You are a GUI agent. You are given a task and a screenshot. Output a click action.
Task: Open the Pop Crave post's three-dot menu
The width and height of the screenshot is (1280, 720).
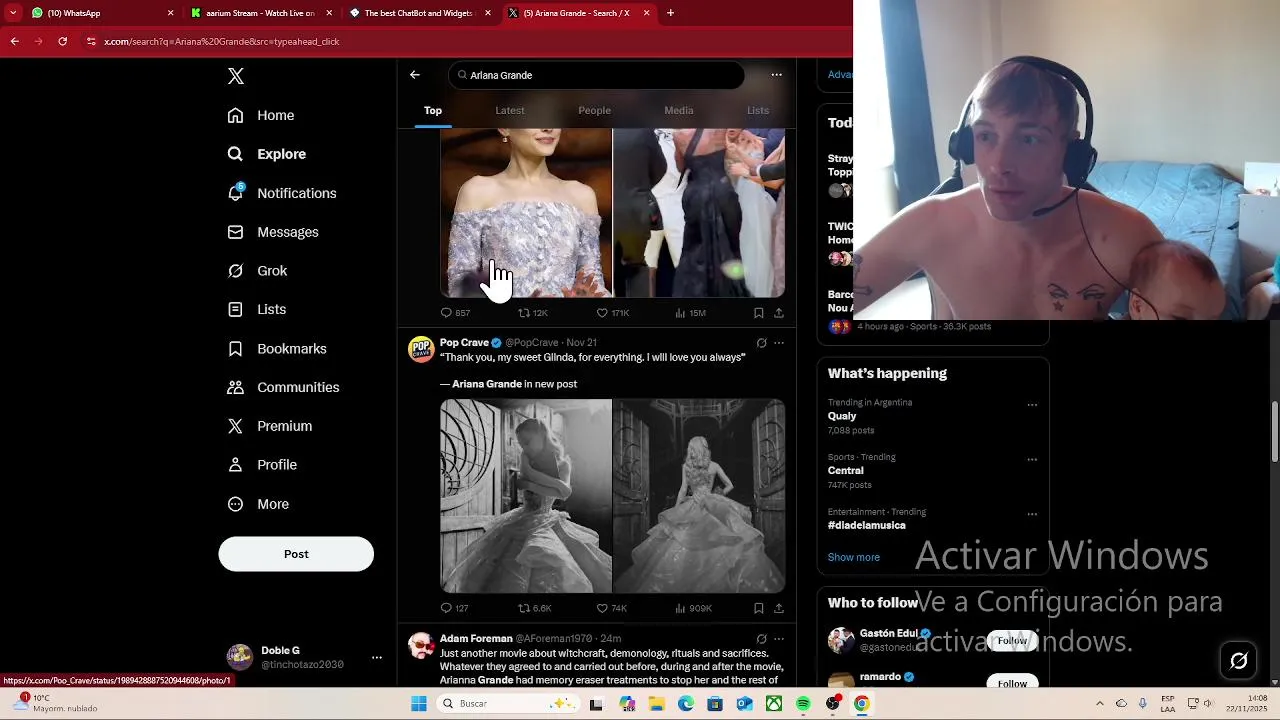[779, 343]
